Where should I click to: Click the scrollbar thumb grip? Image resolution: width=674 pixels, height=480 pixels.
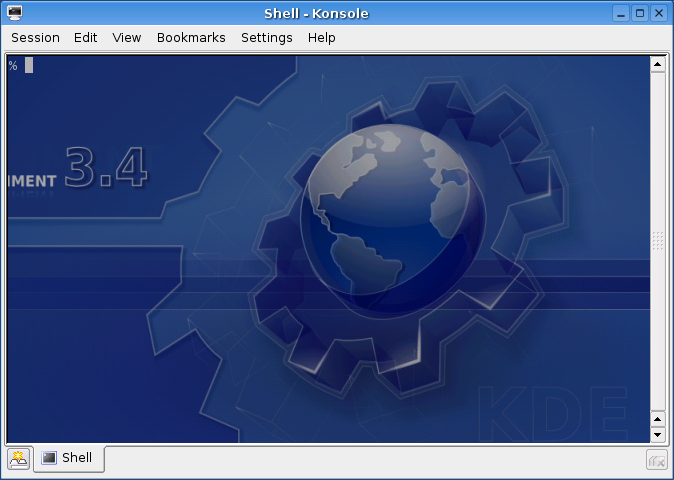(657, 241)
